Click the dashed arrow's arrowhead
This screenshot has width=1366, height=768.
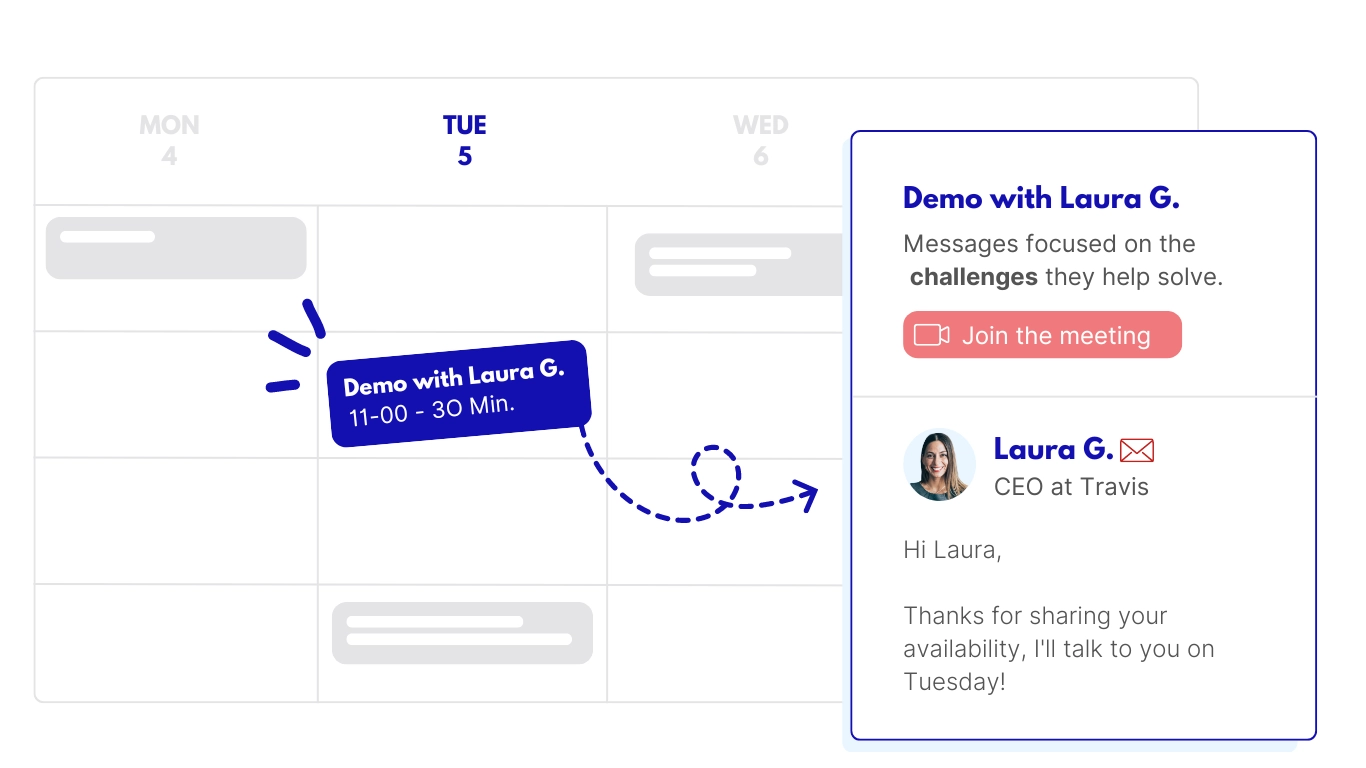(805, 493)
